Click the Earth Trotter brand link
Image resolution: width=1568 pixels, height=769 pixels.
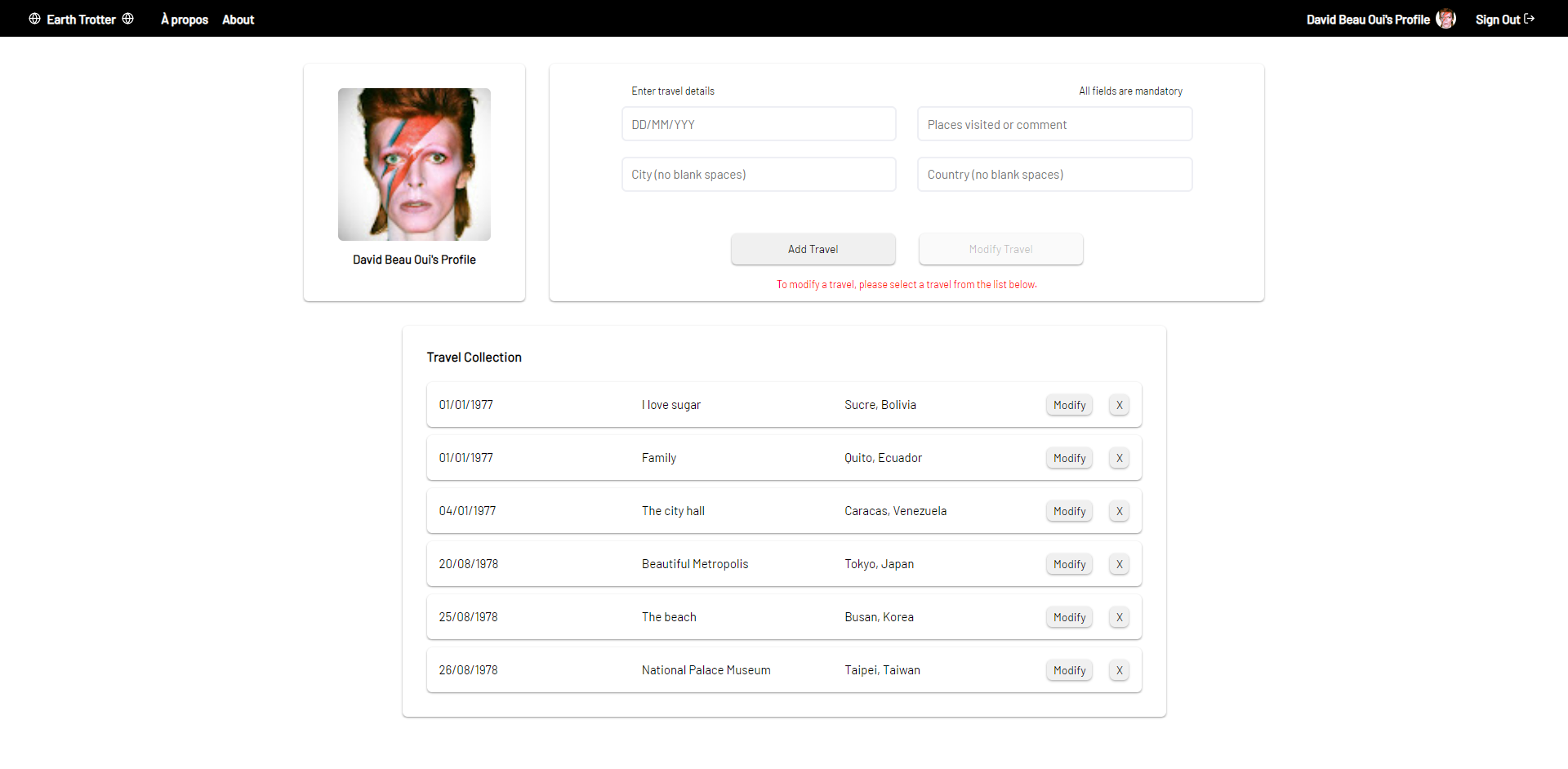point(81,19)
